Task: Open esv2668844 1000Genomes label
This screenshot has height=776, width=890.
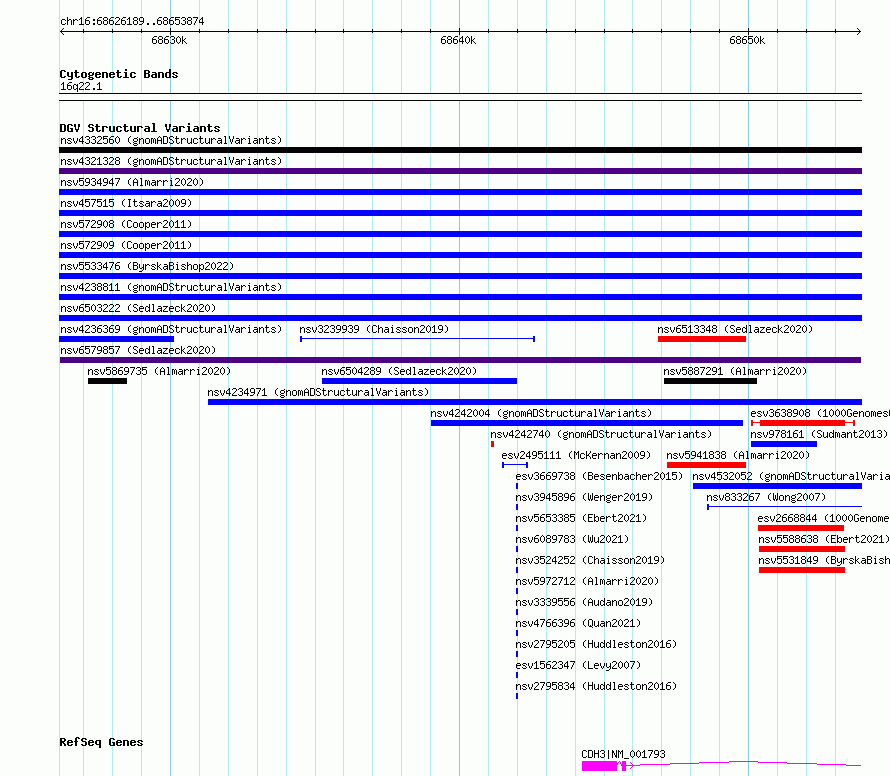Action: [x=823, y=518]
